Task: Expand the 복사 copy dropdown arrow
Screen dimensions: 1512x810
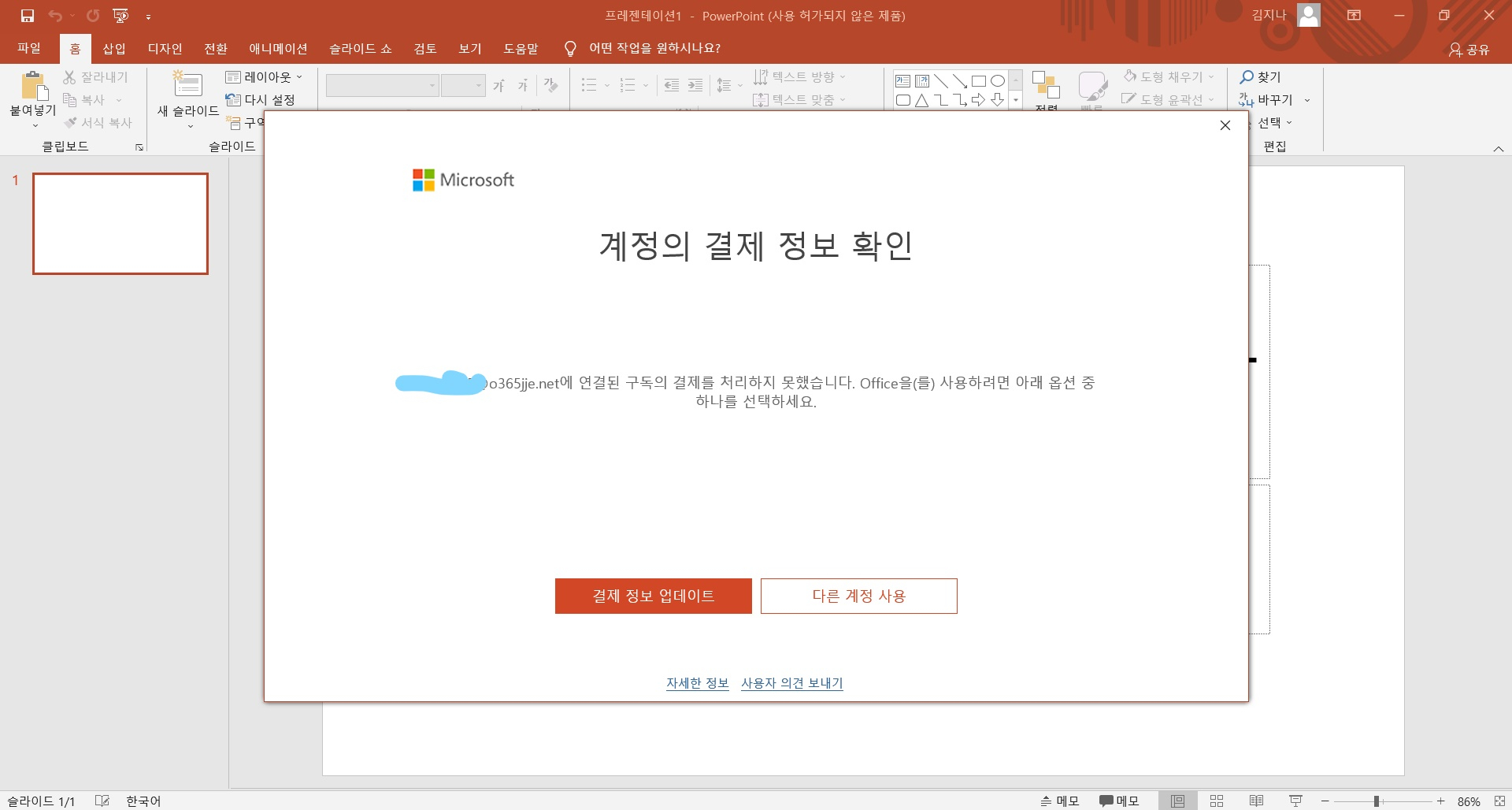Action: (119, 100)
